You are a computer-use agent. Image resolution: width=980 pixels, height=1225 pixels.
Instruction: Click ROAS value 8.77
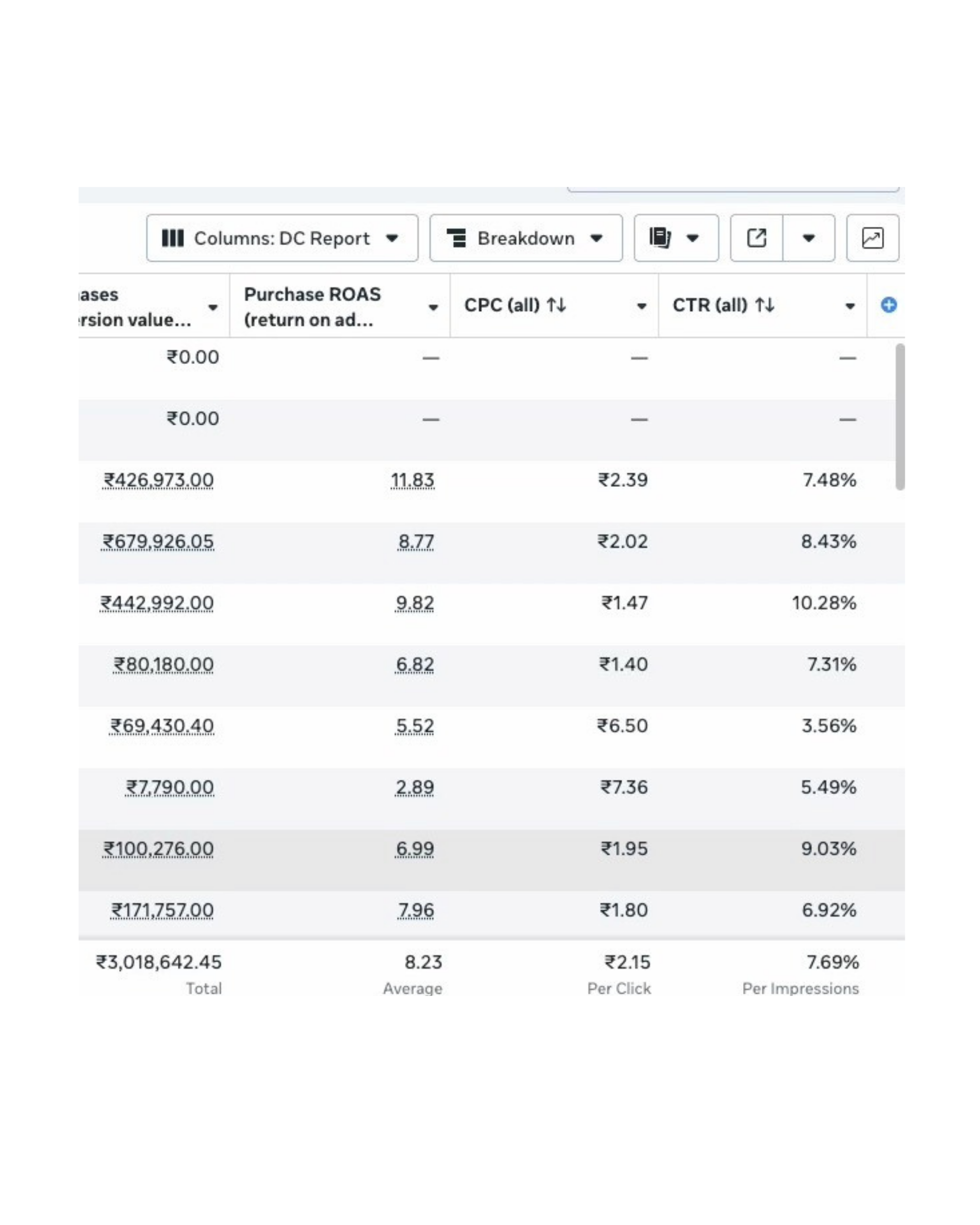pos(415,541)
